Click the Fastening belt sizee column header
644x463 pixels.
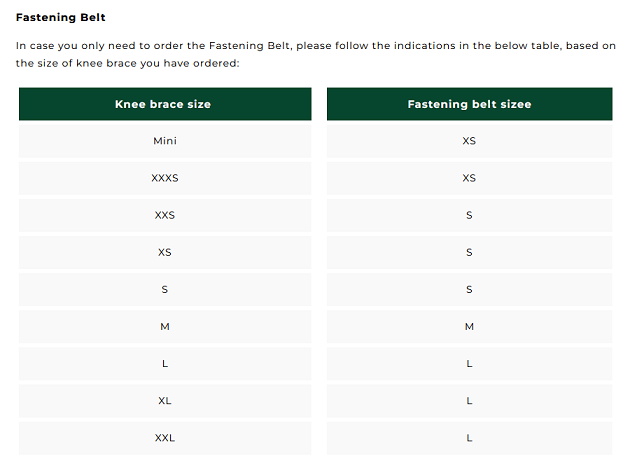point(469,104)
